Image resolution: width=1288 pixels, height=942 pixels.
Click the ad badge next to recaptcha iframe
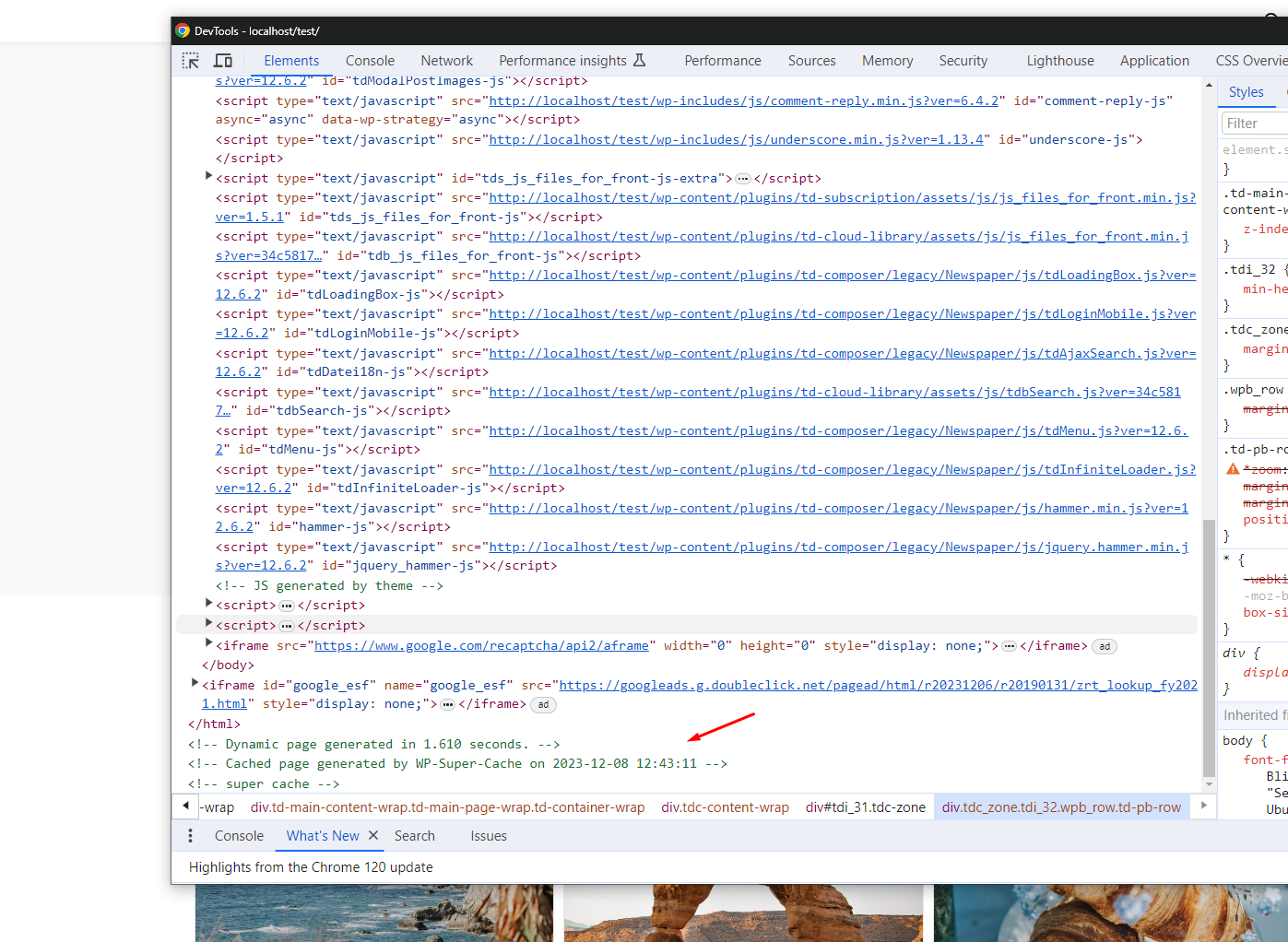(1105, 646)
